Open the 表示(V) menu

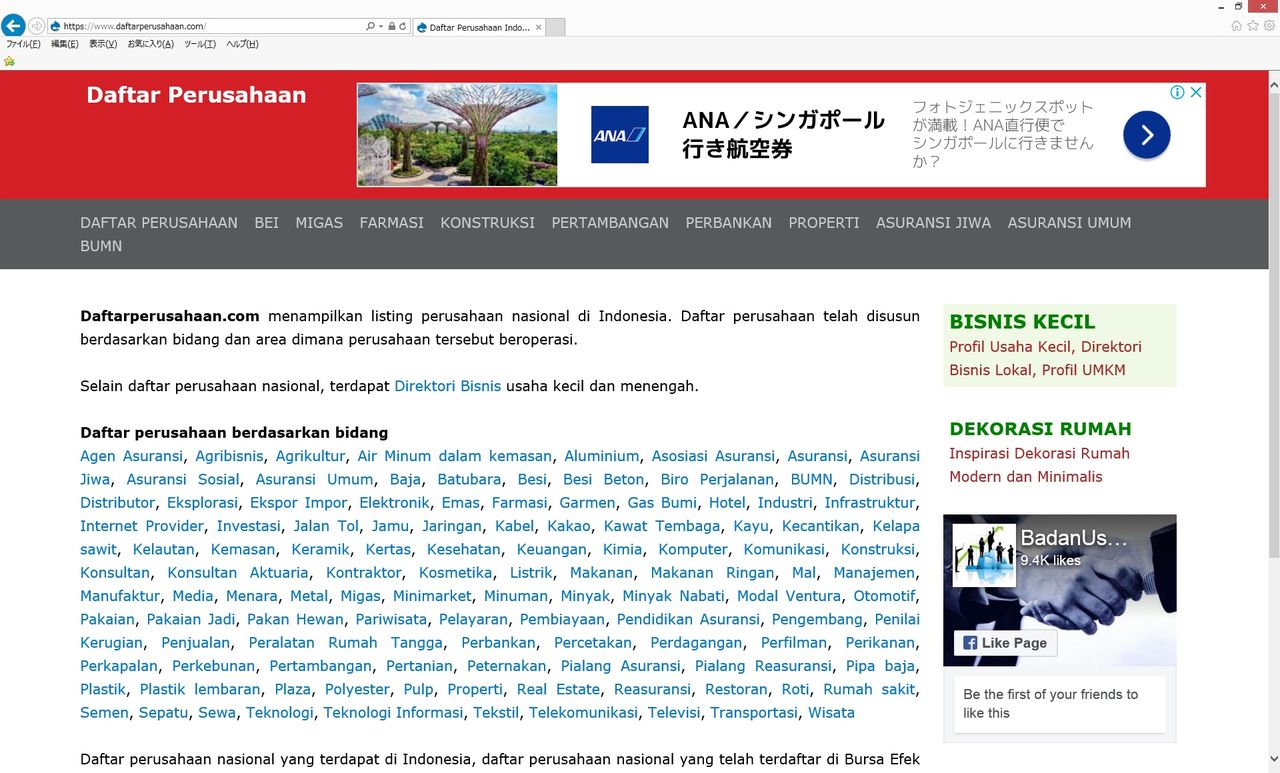pos(103,44)
